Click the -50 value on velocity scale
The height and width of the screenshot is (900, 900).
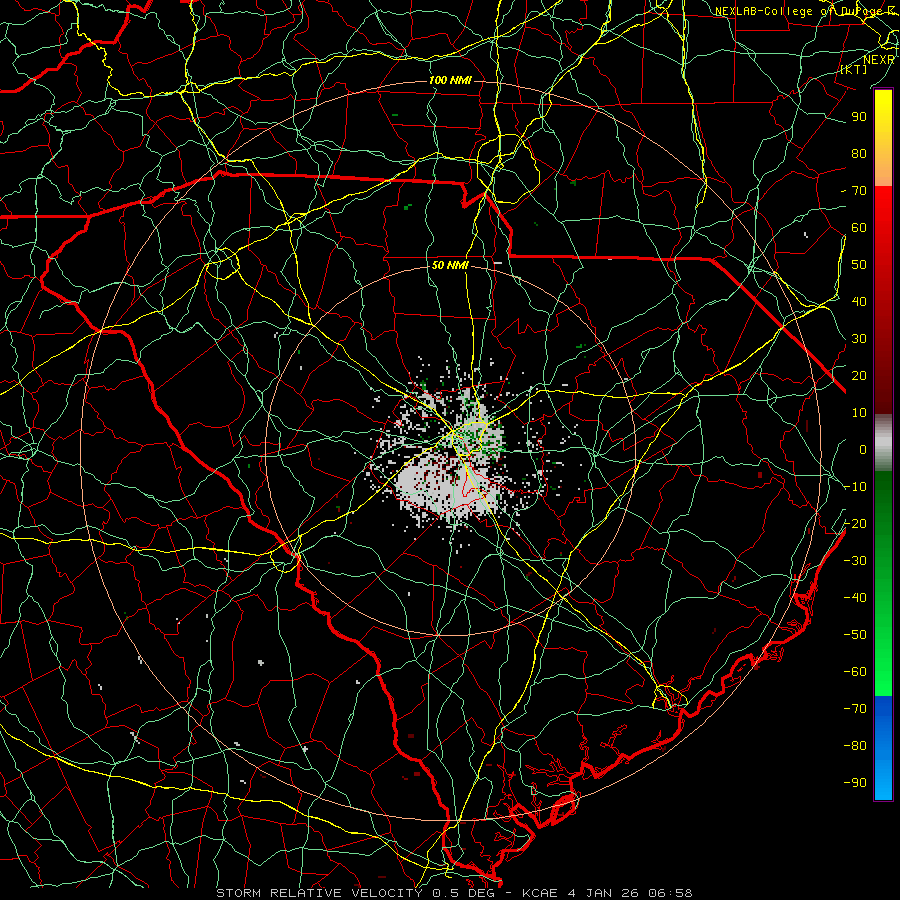click(x=855, y=634)
